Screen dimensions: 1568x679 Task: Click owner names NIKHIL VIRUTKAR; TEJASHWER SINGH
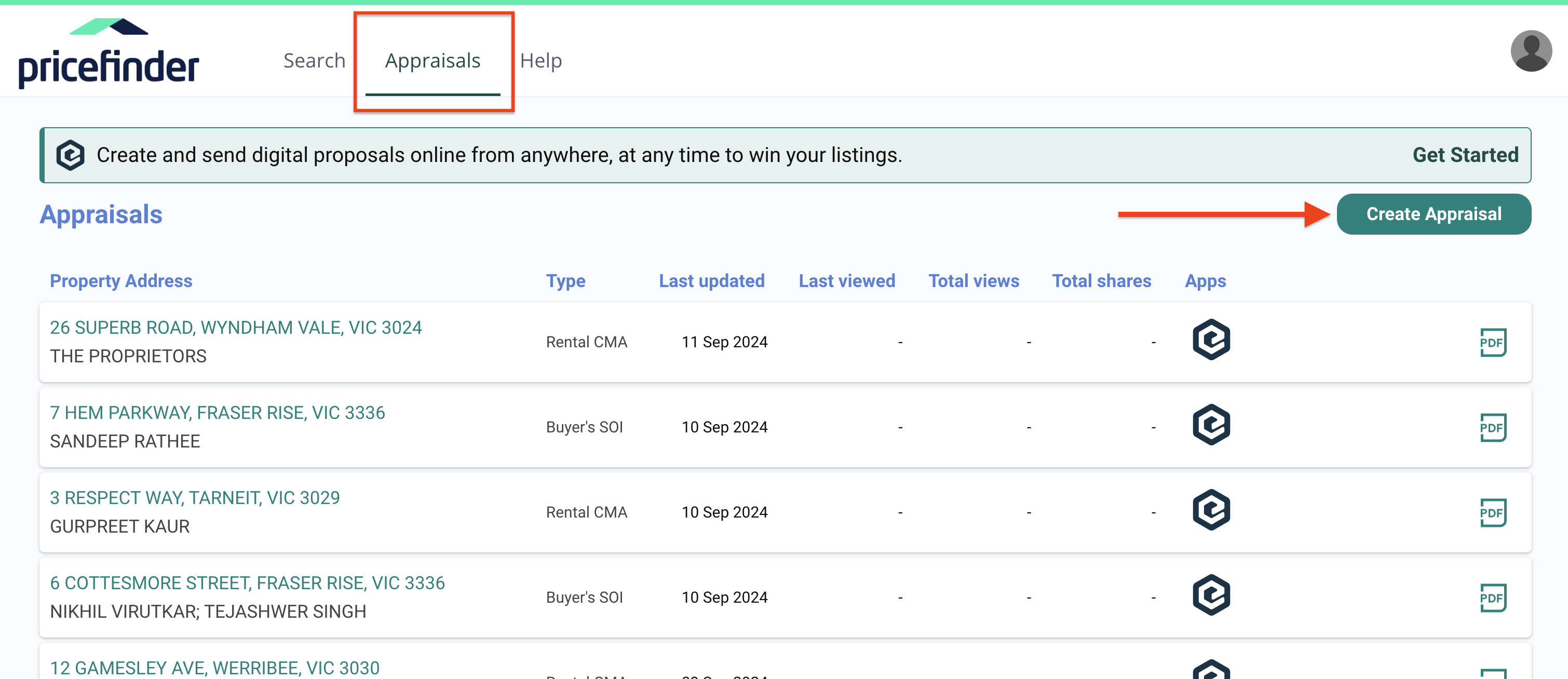click(x=208, y=612)
